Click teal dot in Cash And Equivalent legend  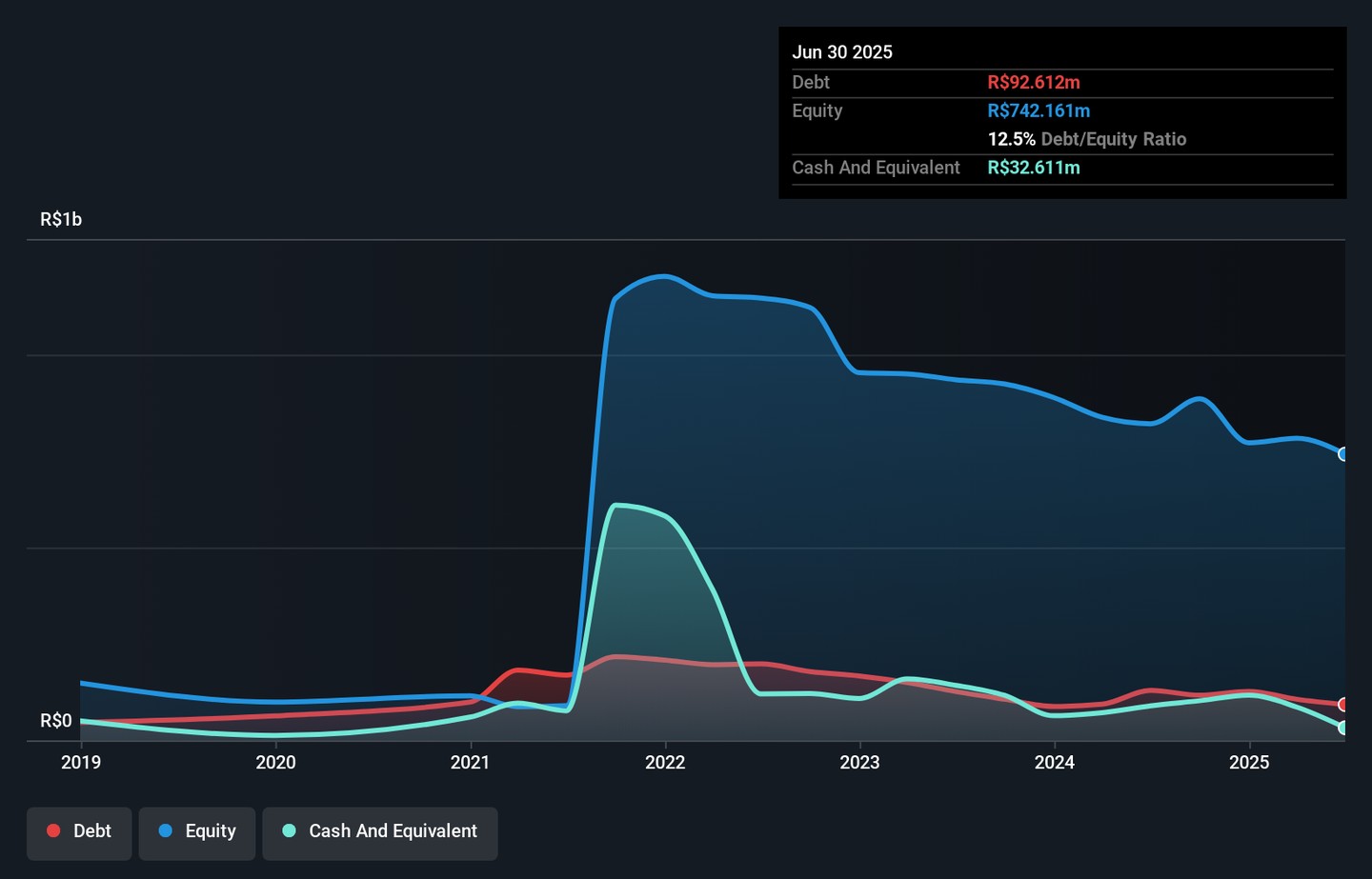pyautogui.click(x=290, y=831)
